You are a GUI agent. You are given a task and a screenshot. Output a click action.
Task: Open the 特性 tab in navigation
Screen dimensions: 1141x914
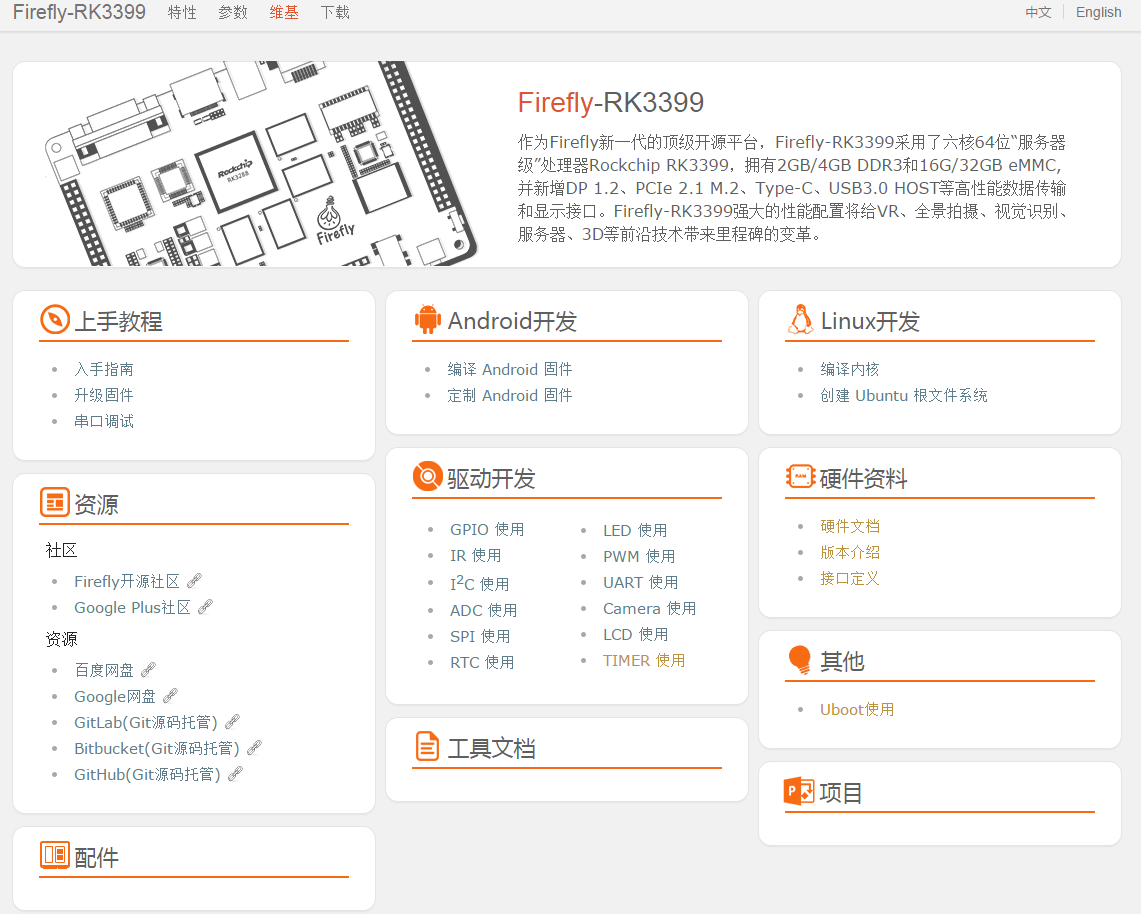click(x=182, y=12)
